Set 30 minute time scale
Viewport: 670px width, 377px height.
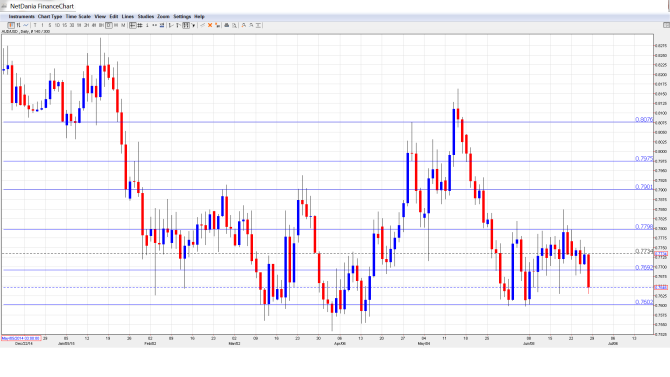(72, 26)
